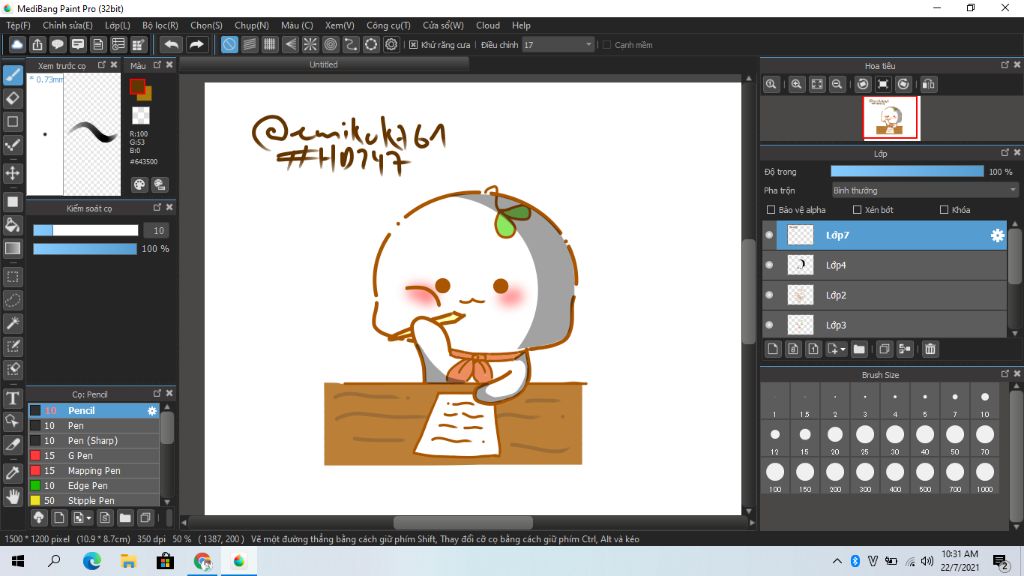
Task: Select the Brush tool in left toolbar
Action: 12,75
